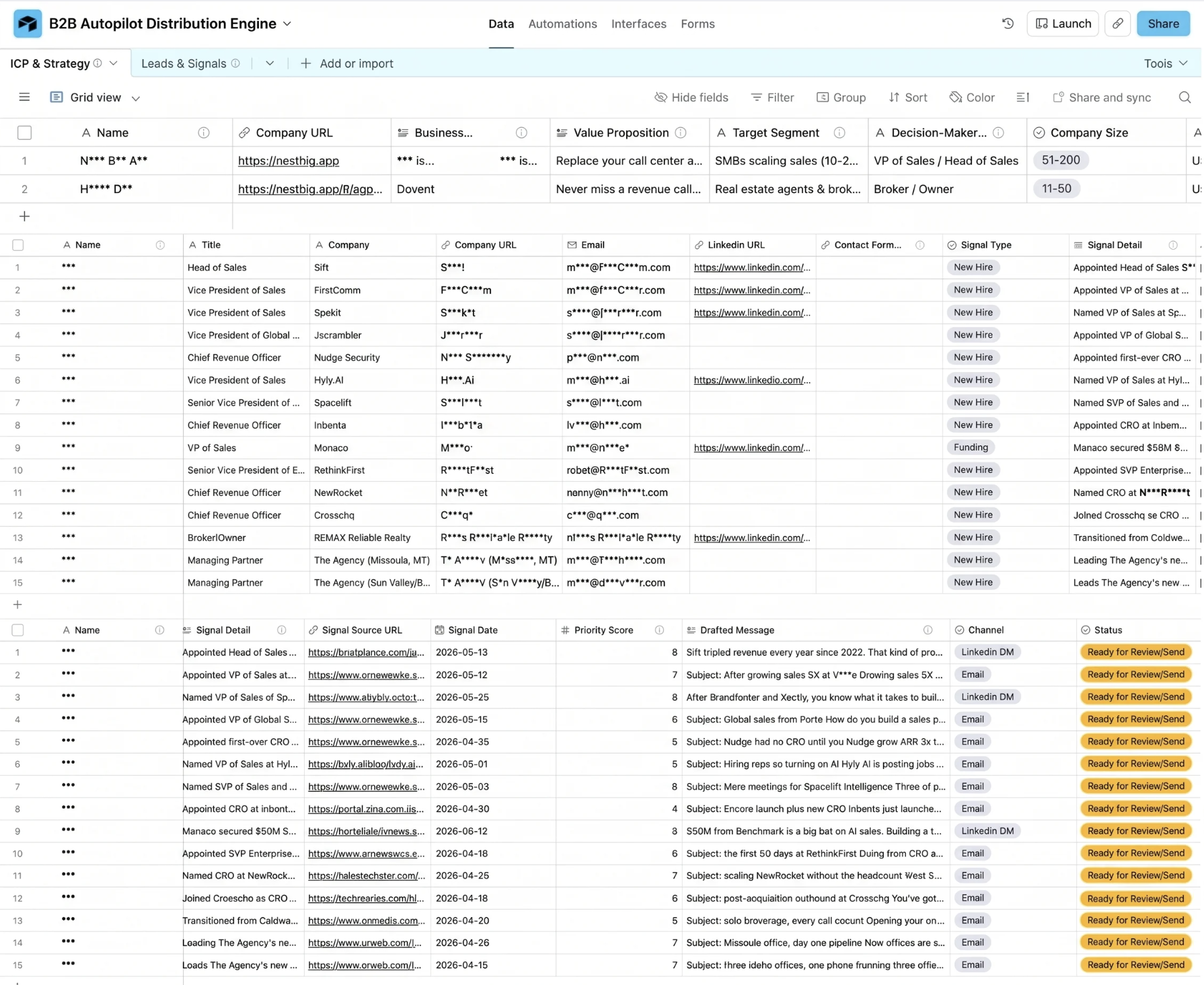Screen dimensions: 1204x985
Task: Expand the Grid view dropdown chevron
Action: 136,98
